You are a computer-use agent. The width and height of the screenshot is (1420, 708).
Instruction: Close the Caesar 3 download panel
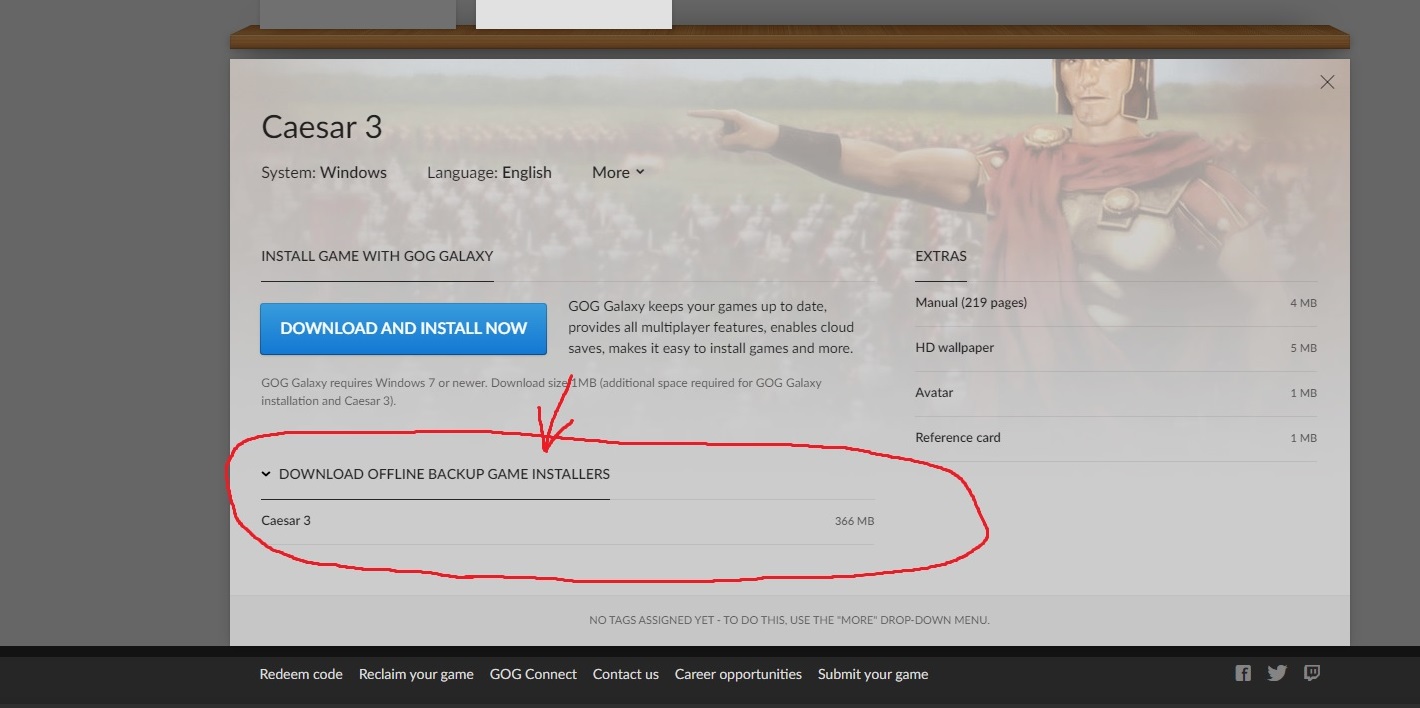click(x=1327, y=82)
